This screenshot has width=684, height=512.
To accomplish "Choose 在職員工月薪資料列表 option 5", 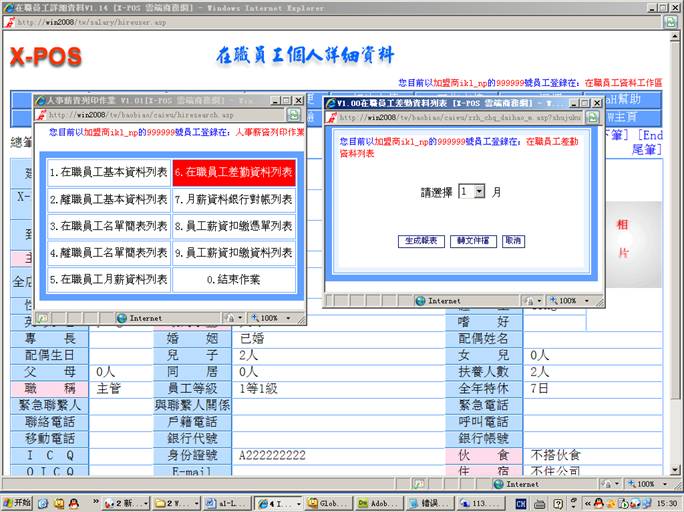I will (x=109, y=279).
